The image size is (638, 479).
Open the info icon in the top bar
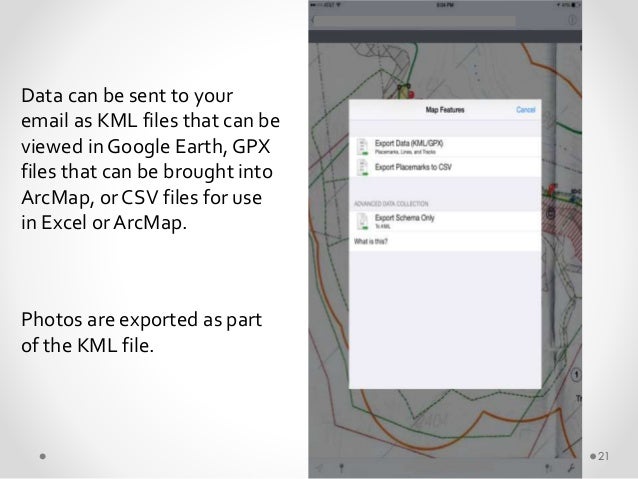(572, 20)
